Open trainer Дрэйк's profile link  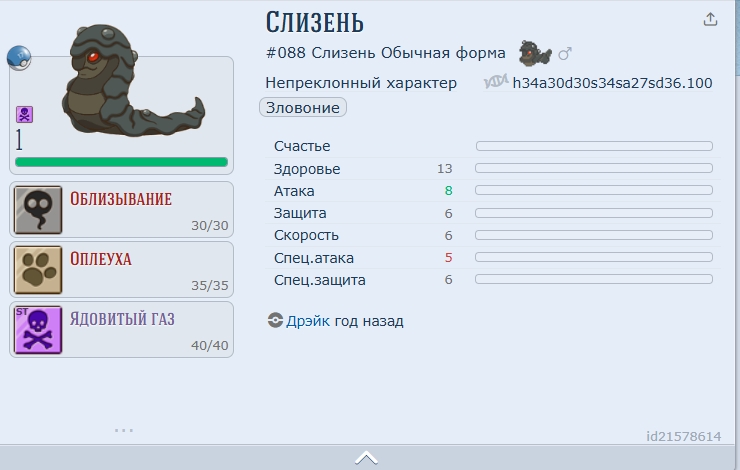[308, 321]
